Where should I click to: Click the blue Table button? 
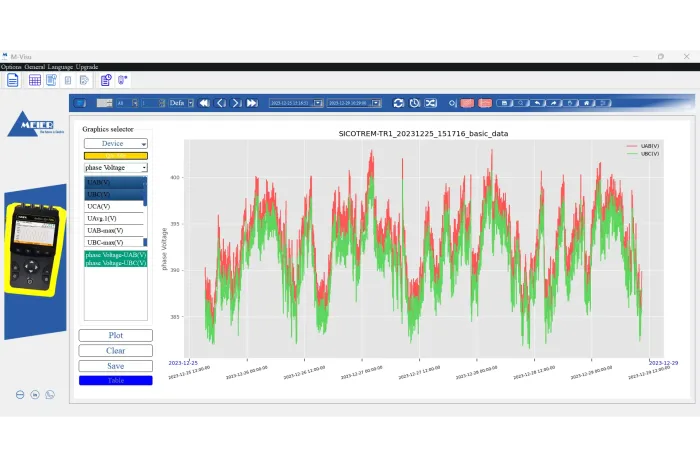[116, 380]
